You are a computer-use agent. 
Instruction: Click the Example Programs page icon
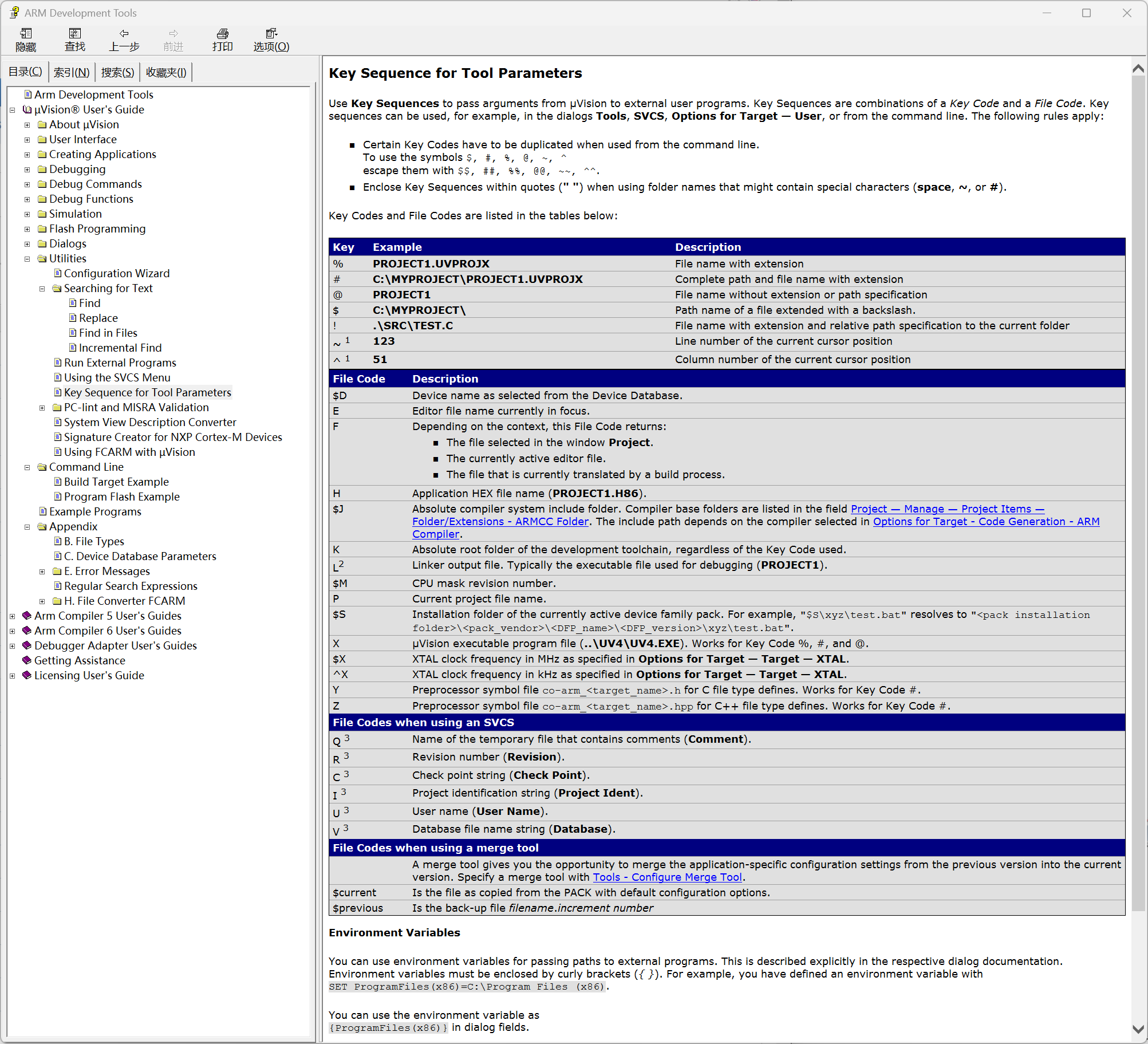pos(43,511)
